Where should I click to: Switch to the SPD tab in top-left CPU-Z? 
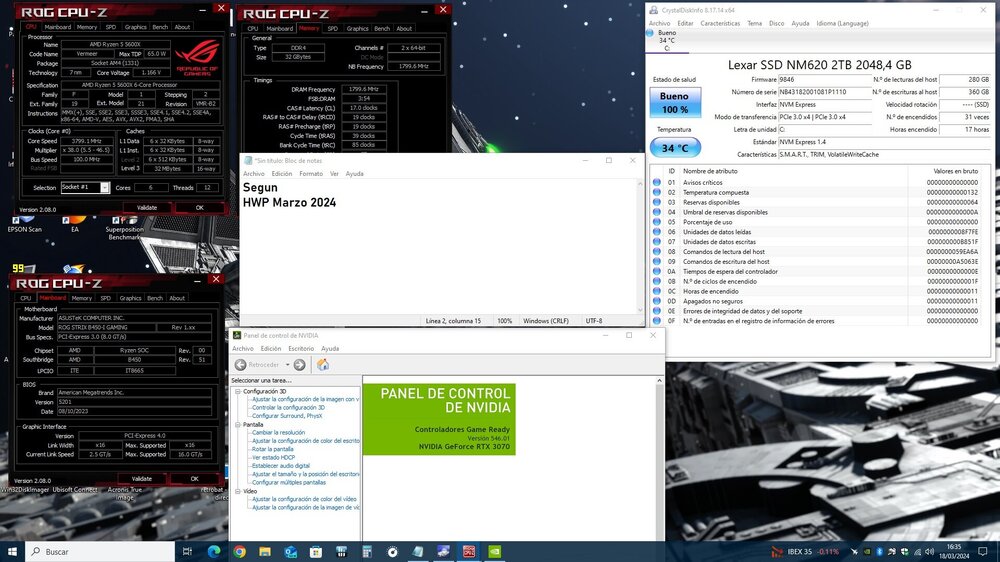[111, 27]
